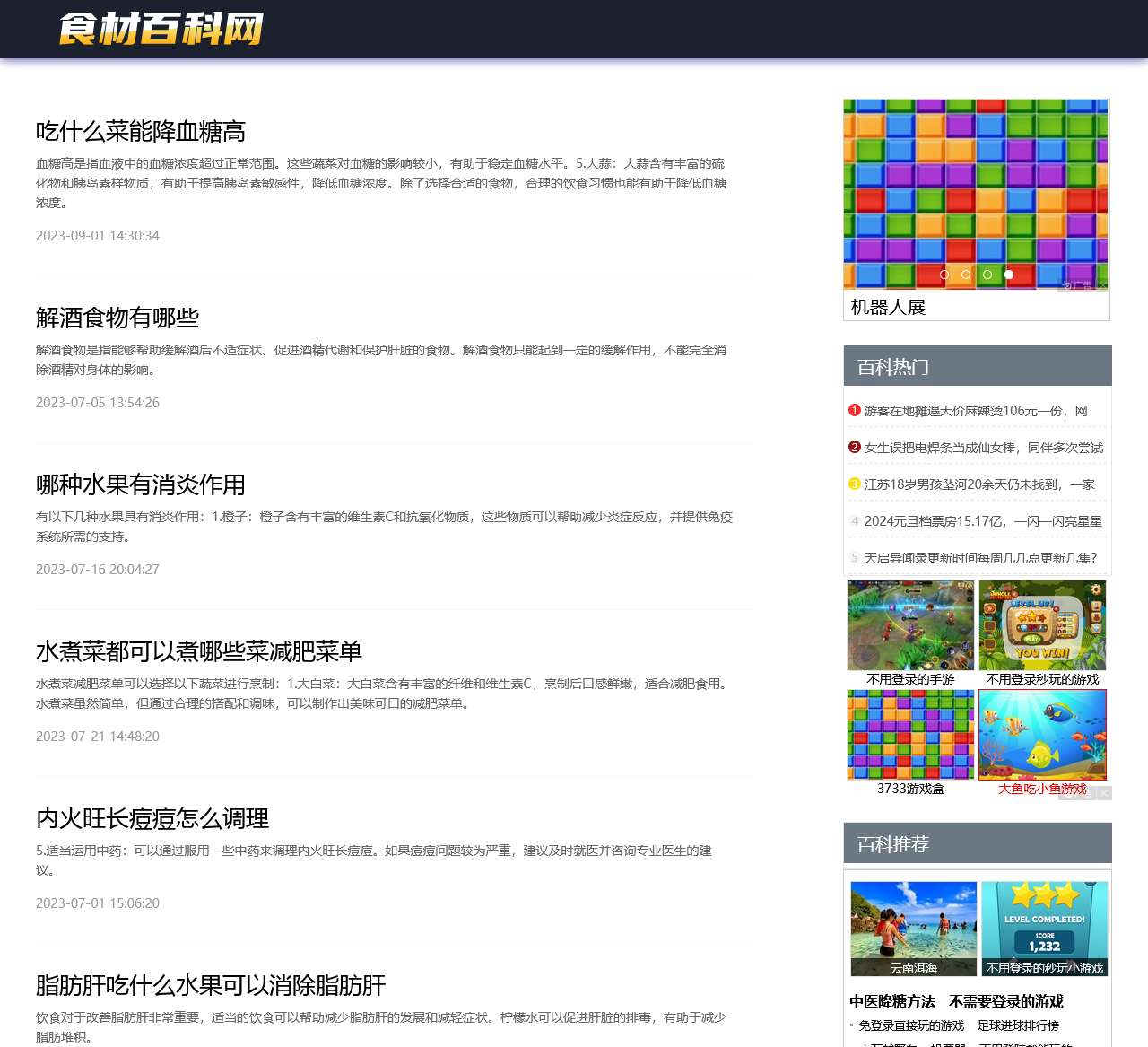Select the second carousel dot

(966, 275)
